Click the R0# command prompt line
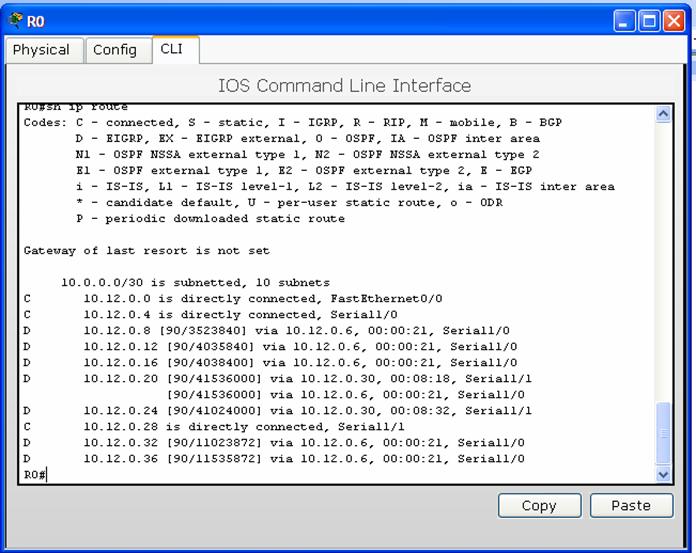Screen dimensions: 696x553 [x=36, y=474]
